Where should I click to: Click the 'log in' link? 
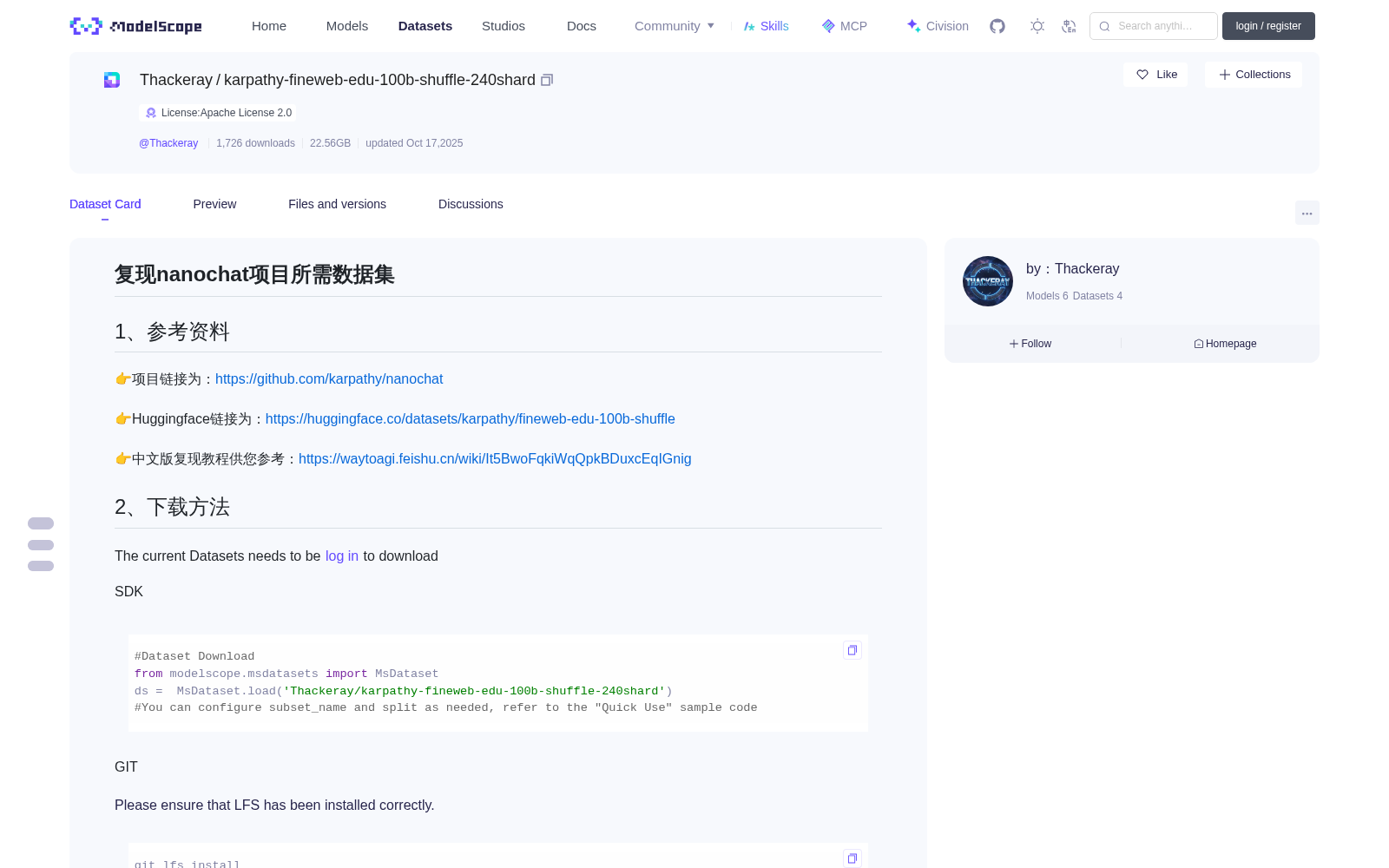click(x=342, y=556)
